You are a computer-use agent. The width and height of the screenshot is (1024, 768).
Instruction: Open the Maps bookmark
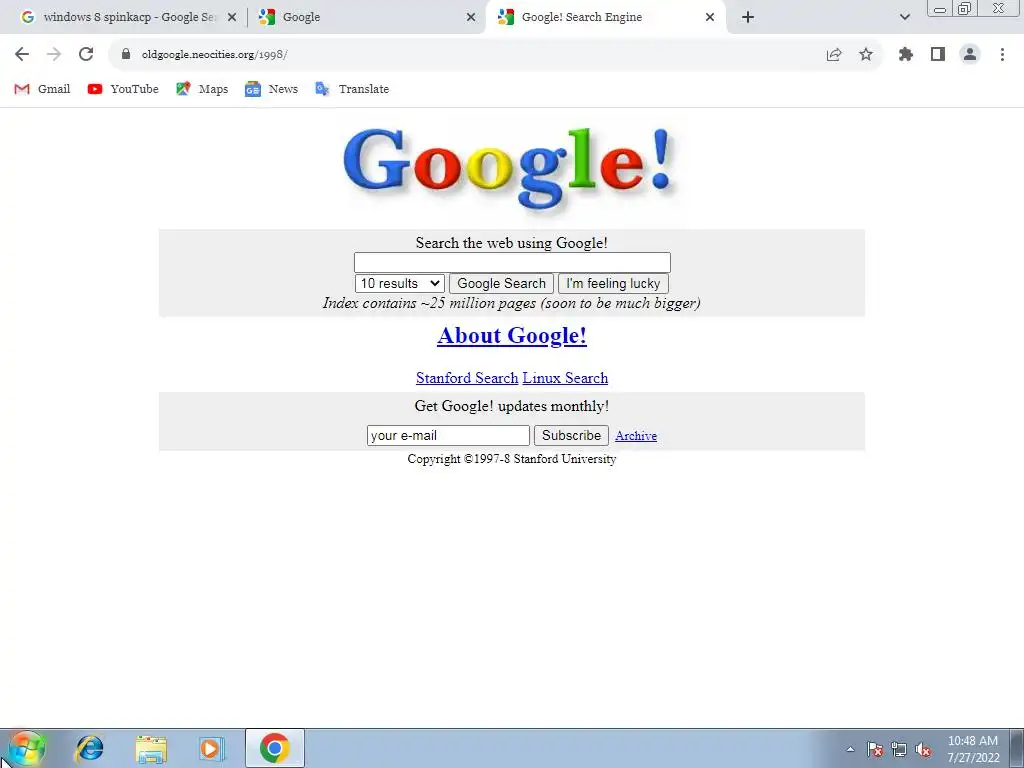[202, 89]
